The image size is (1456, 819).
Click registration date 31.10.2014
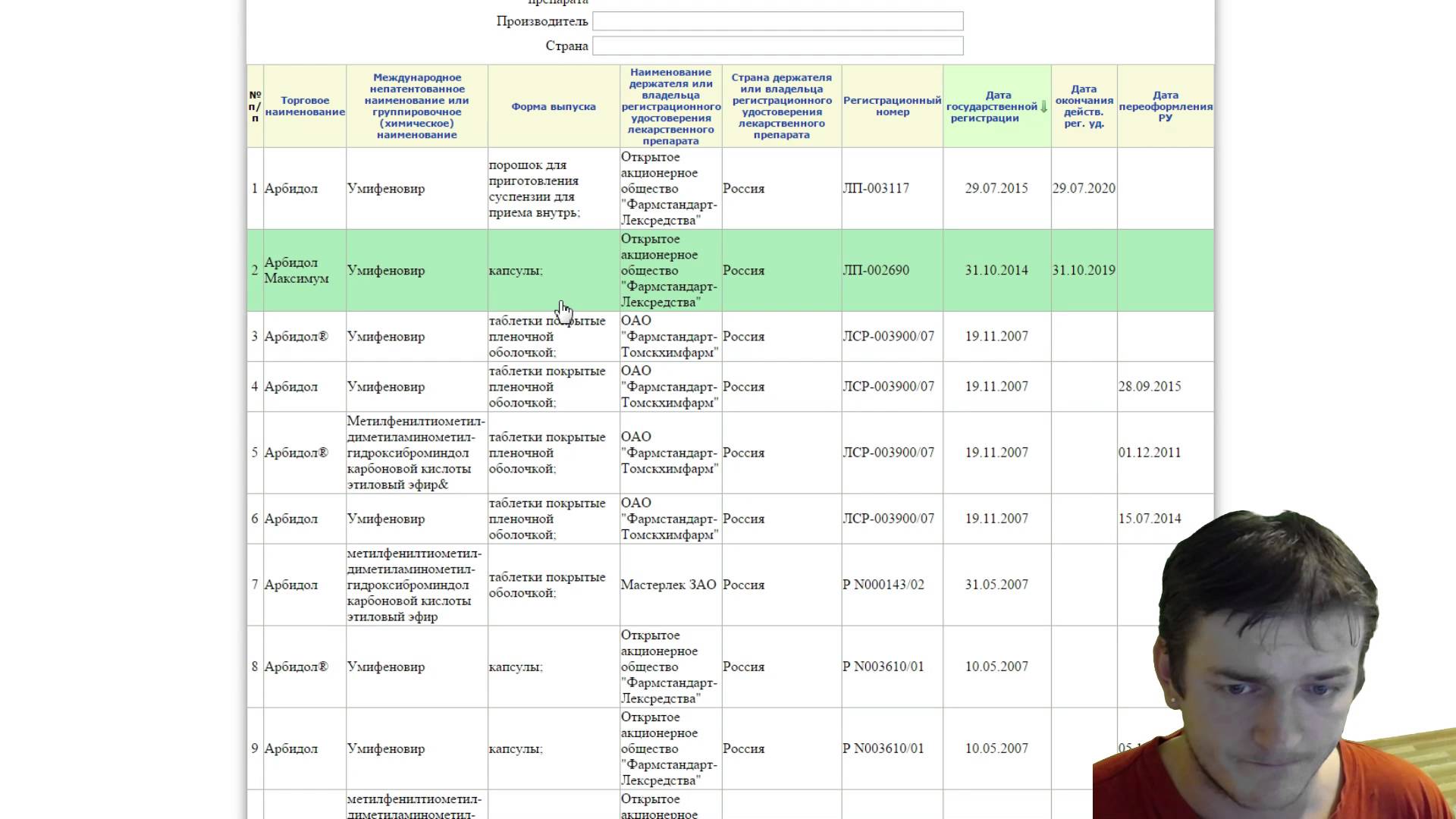(996, 270)
